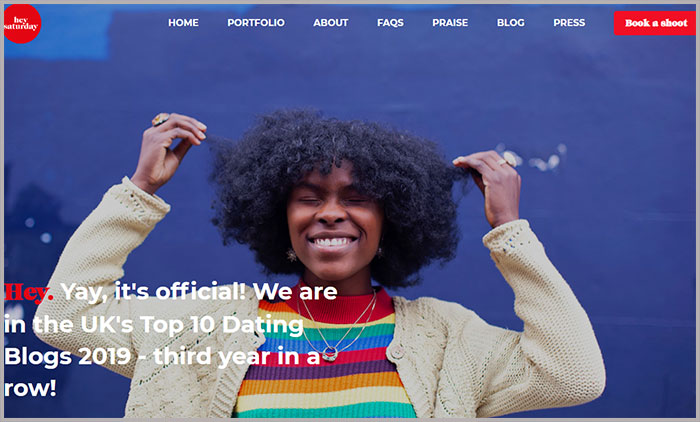Open the PORTFOLIO section
Image resolution: width=700 pixels, height=422 pixels.
click(255, 23)
